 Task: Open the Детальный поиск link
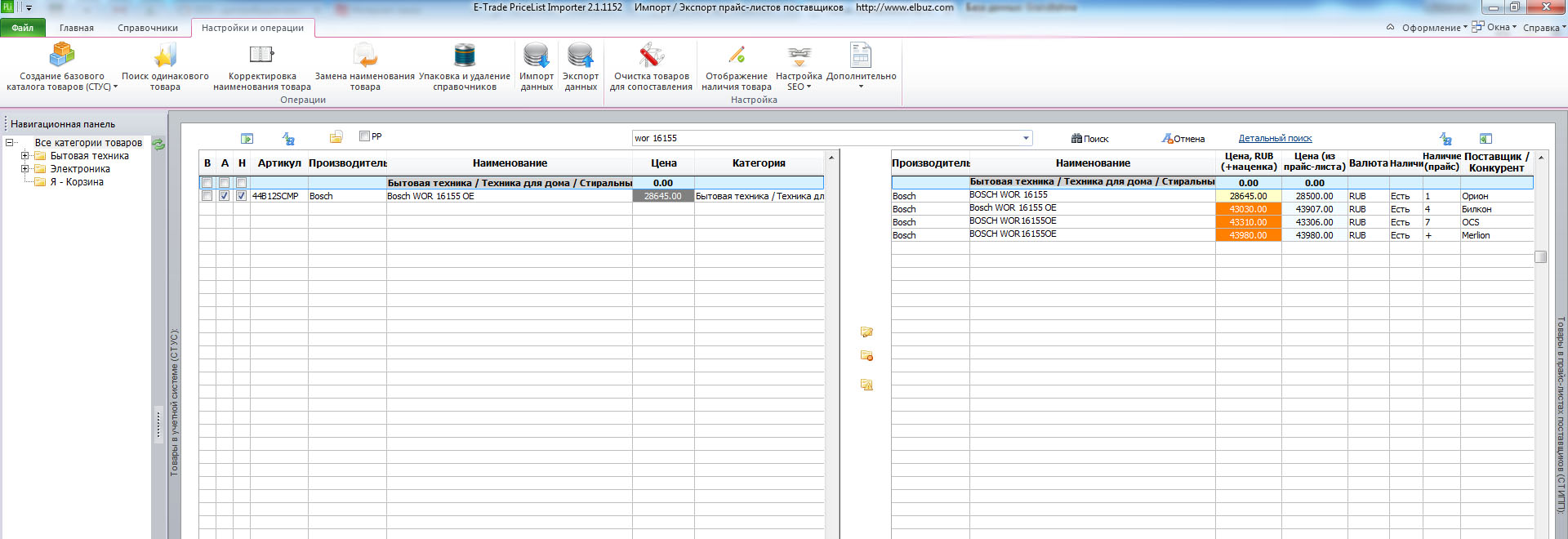pos(1275,139)
